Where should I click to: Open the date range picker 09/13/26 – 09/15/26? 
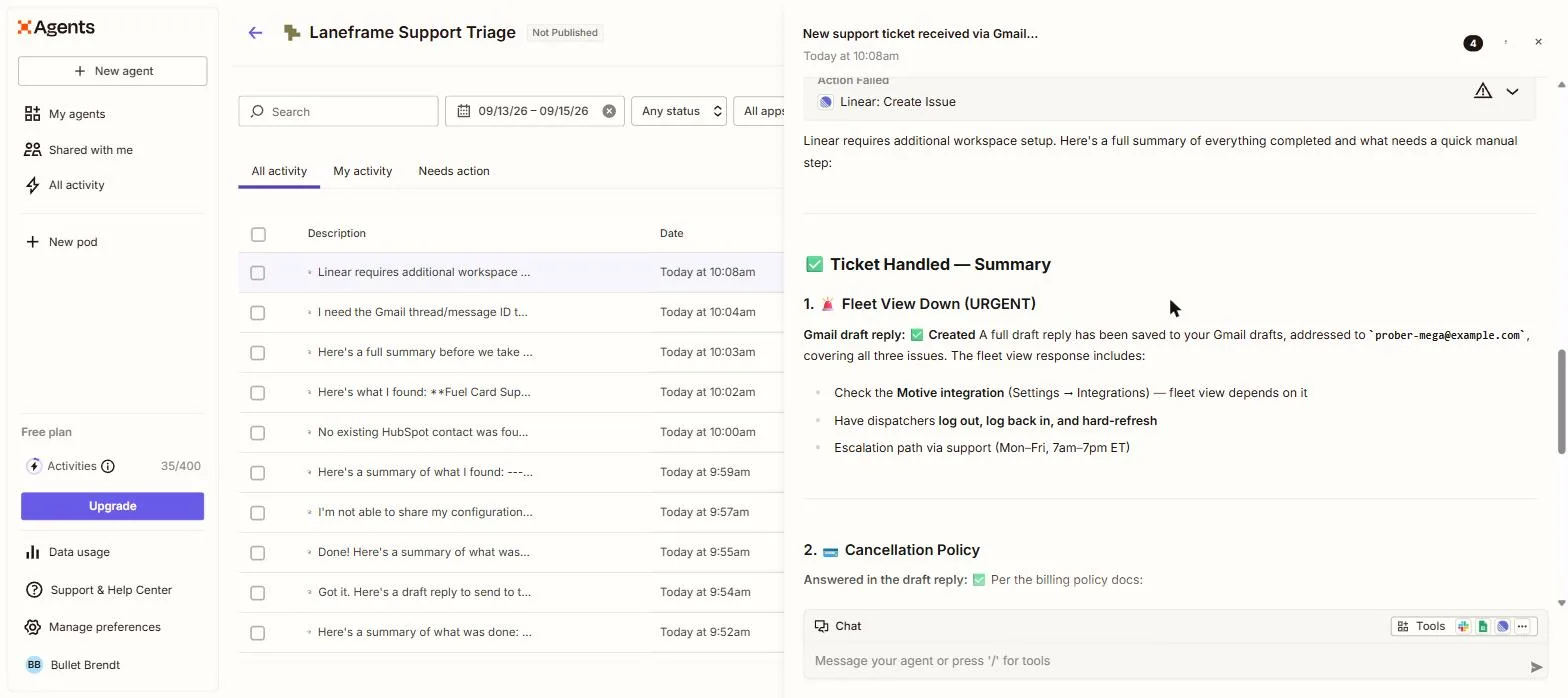(534, 111)
